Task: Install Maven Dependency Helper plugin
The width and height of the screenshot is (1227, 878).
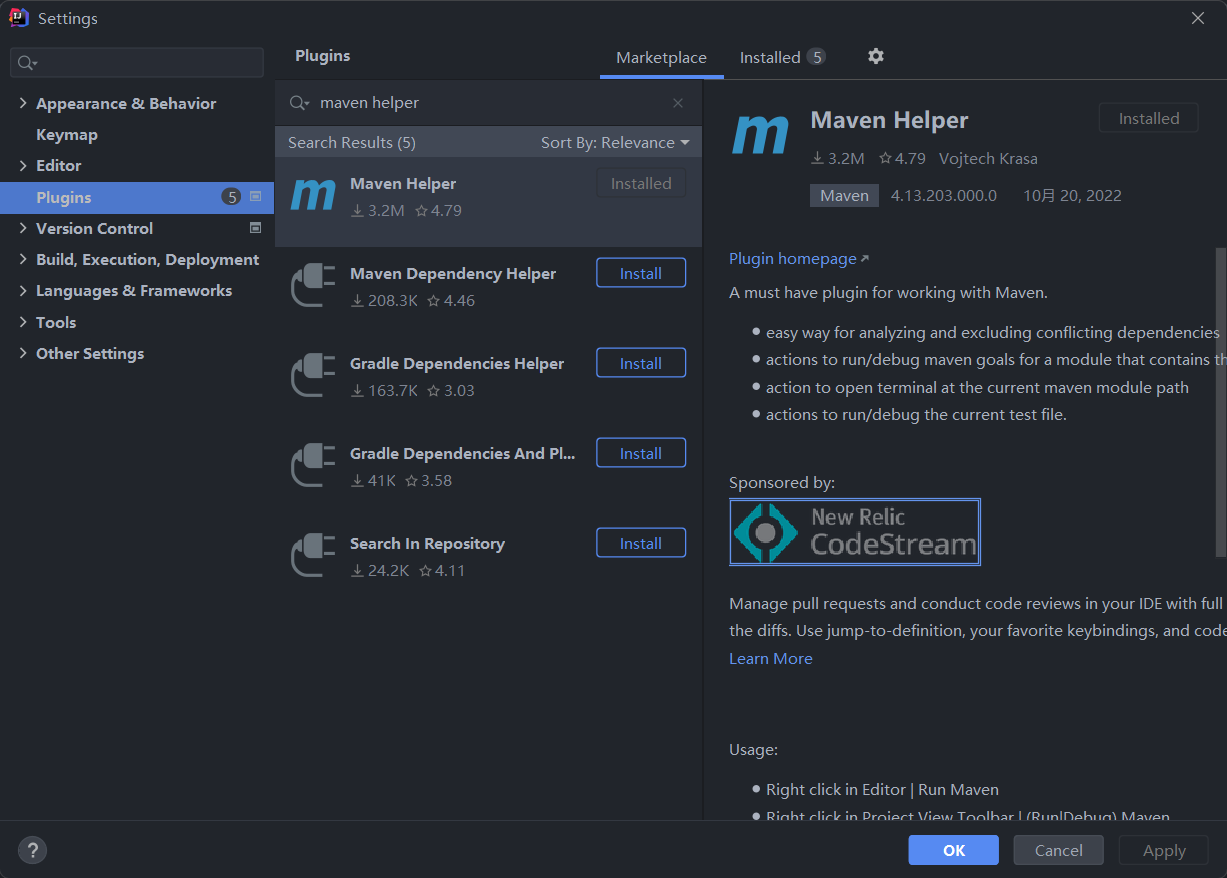Action: tap(641, 273)
